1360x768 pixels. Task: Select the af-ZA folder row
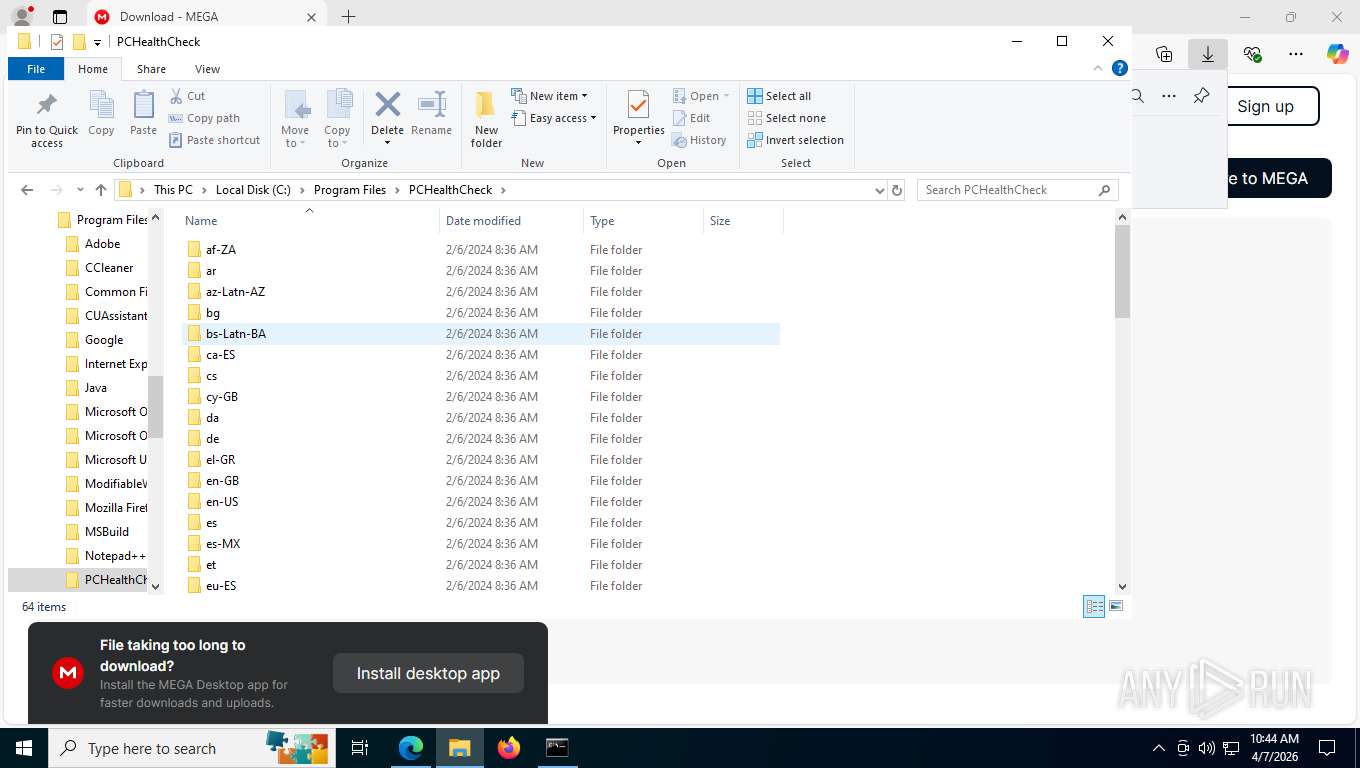[x=481, y=250]
